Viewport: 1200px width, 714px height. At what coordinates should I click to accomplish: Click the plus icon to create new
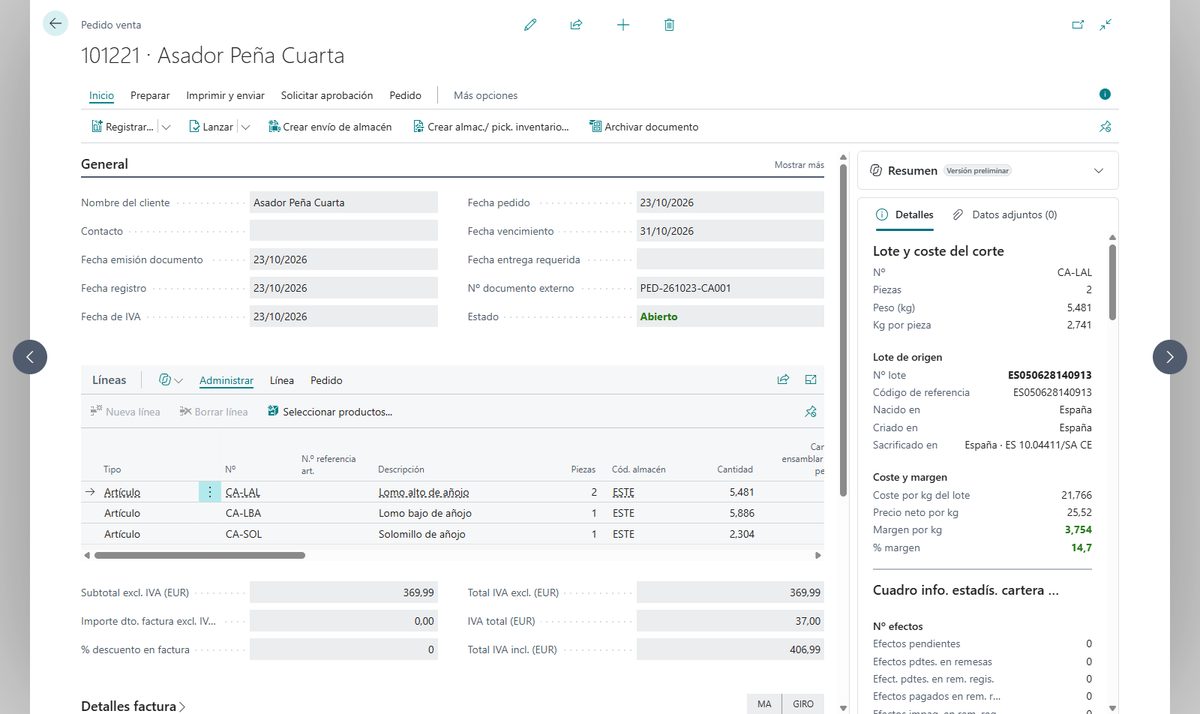[623, 24]
